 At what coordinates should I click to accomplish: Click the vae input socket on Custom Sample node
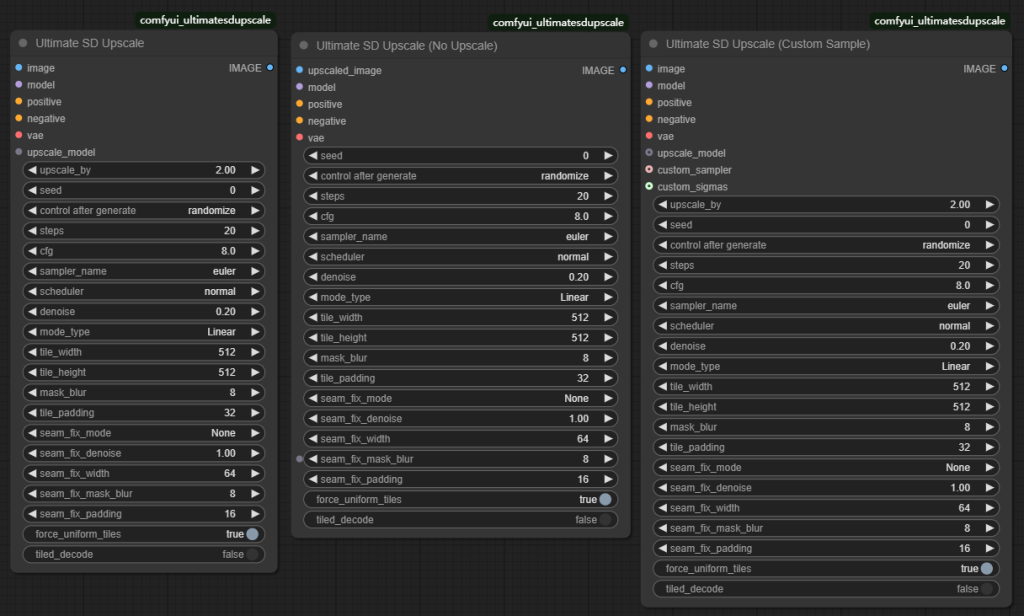click(648, 136)
